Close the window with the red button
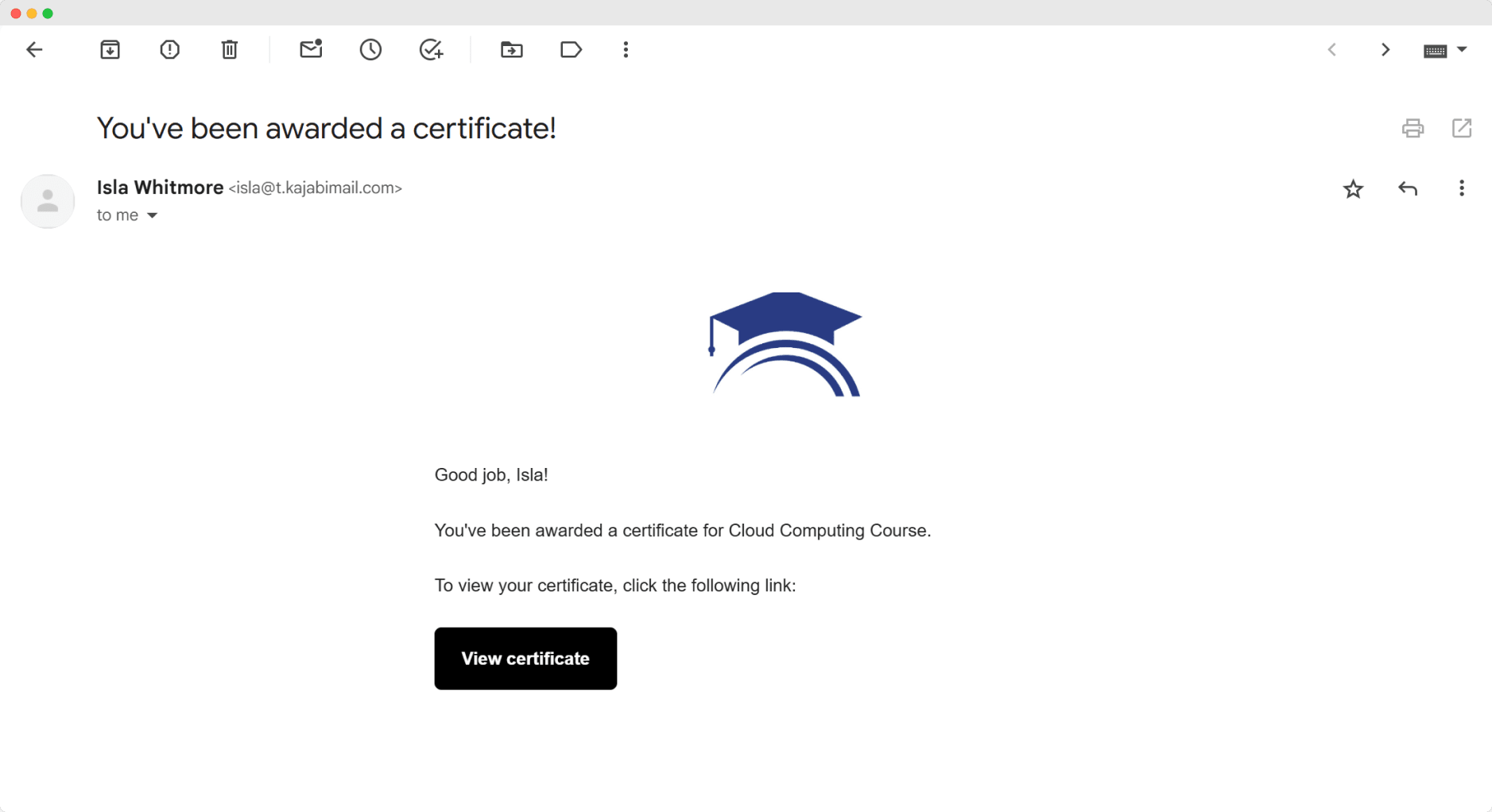The image size is (1492, 812). coord(16,14)
